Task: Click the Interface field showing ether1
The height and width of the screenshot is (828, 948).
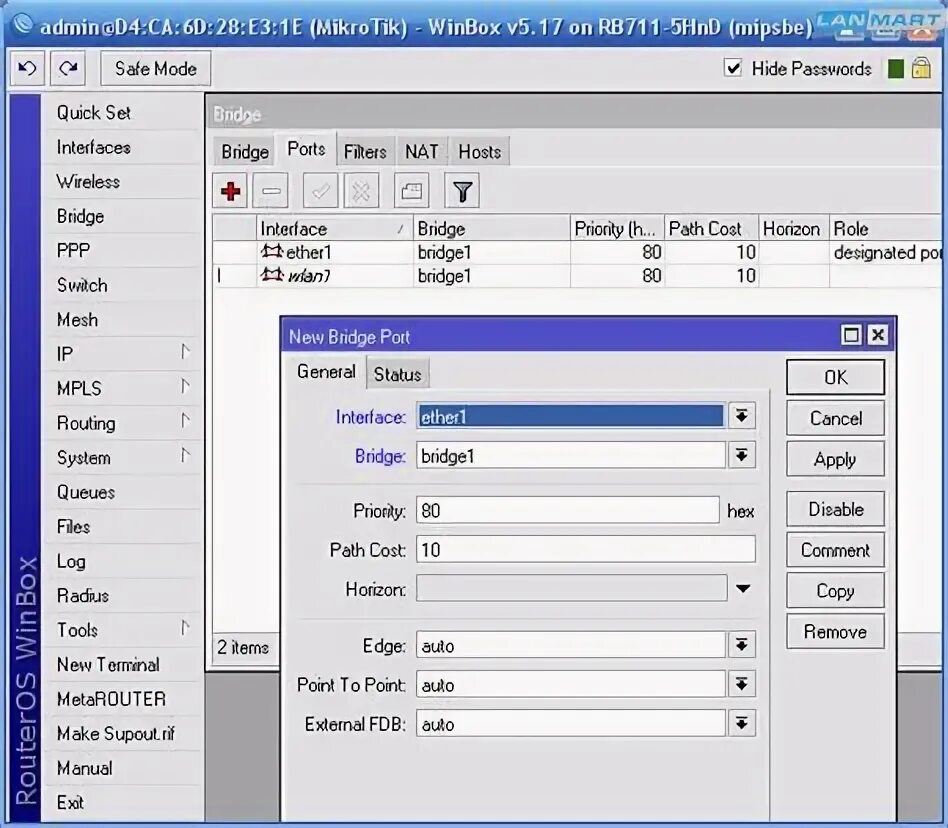Action: [571, 416]
